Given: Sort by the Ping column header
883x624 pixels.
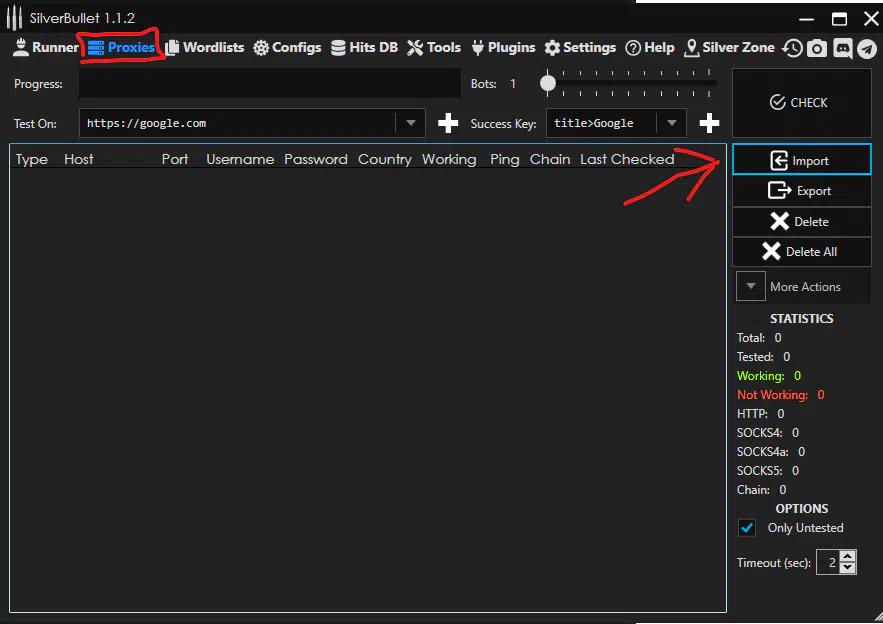Looking at the screenshot, I should 505,159.
